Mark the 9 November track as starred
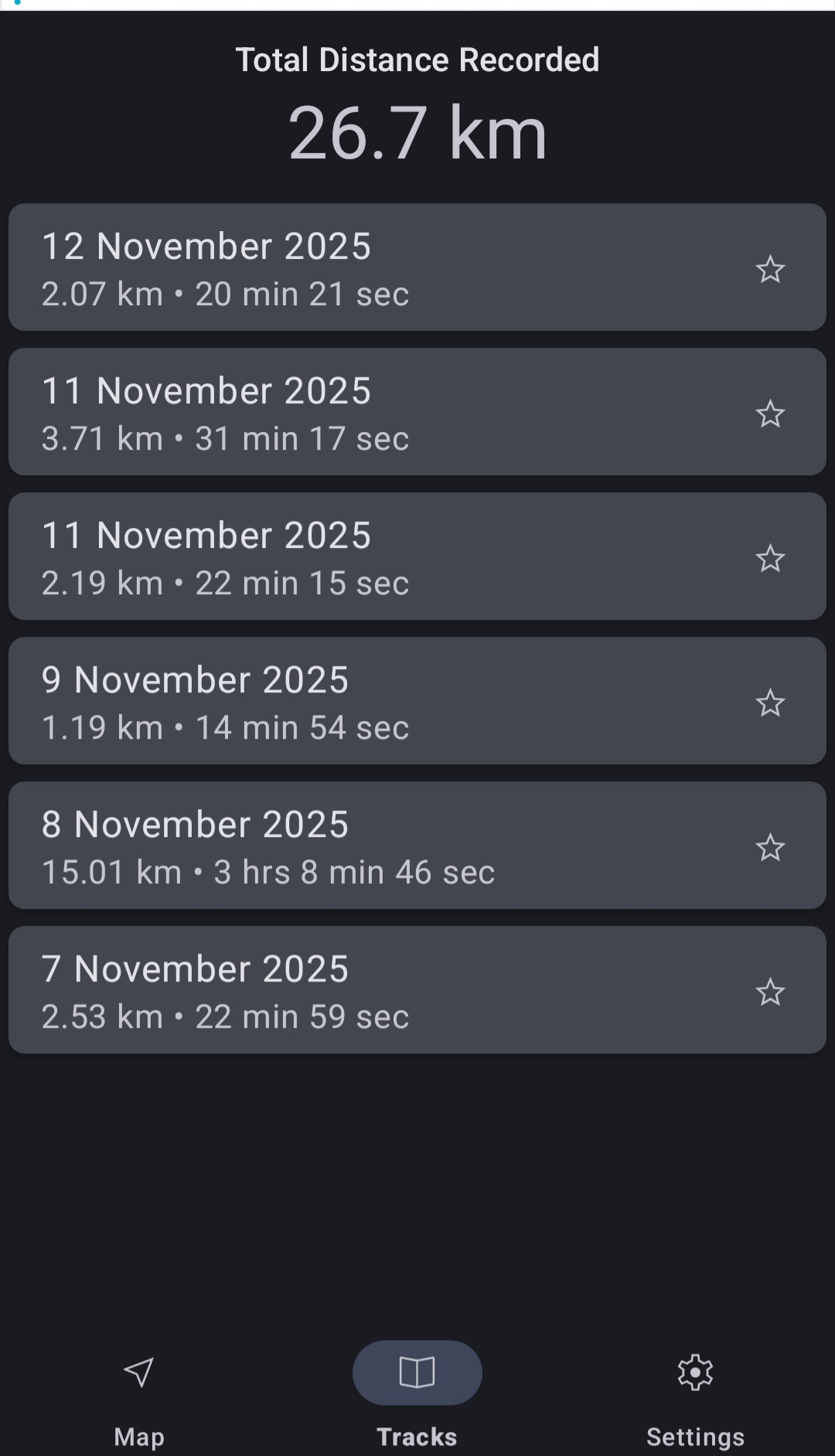Viewport: 835px width, 1456px height. (770, 703)
